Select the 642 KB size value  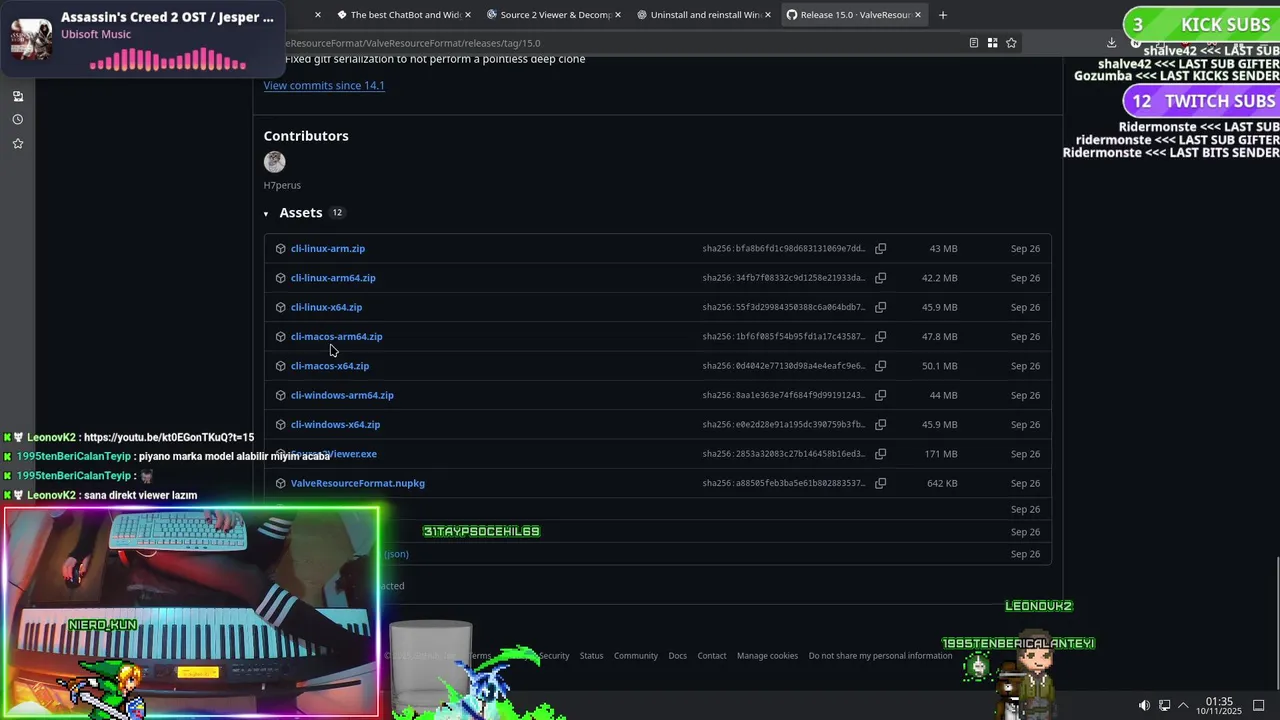tap(942, 483)
